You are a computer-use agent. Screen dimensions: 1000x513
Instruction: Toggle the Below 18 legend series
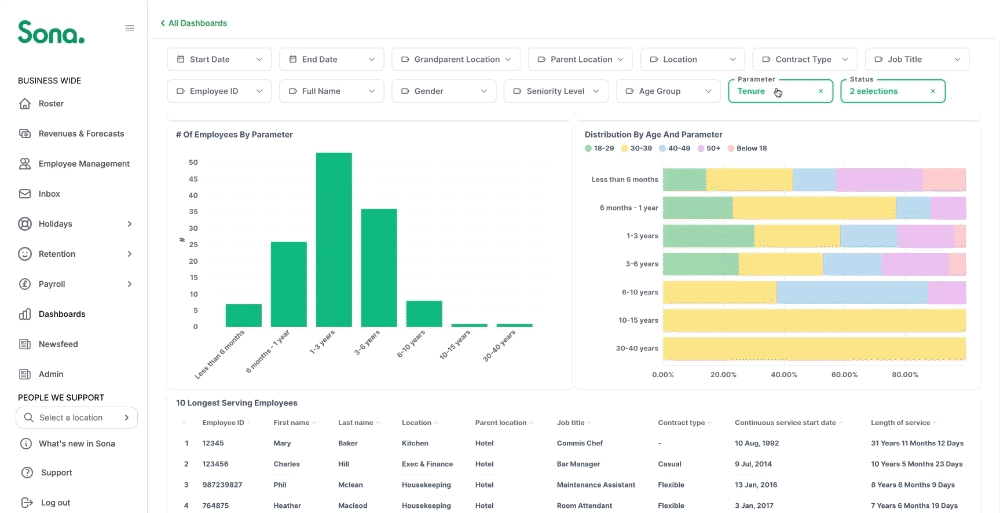pos(747,148)
